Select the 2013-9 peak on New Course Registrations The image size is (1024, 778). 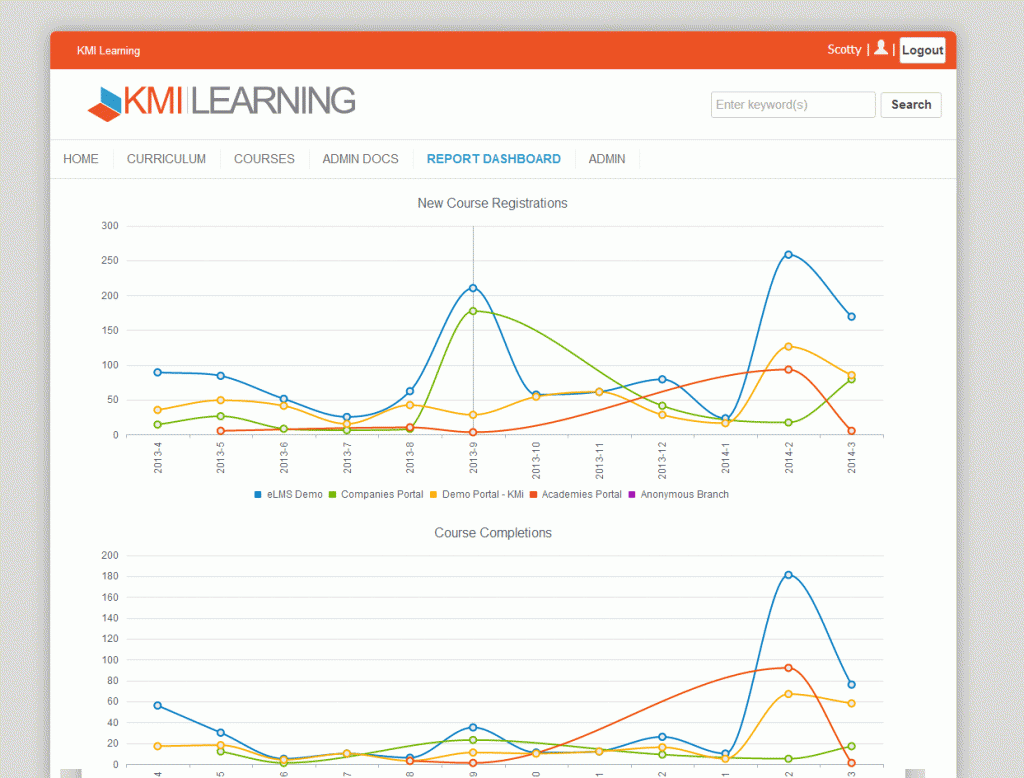[472, 289]
